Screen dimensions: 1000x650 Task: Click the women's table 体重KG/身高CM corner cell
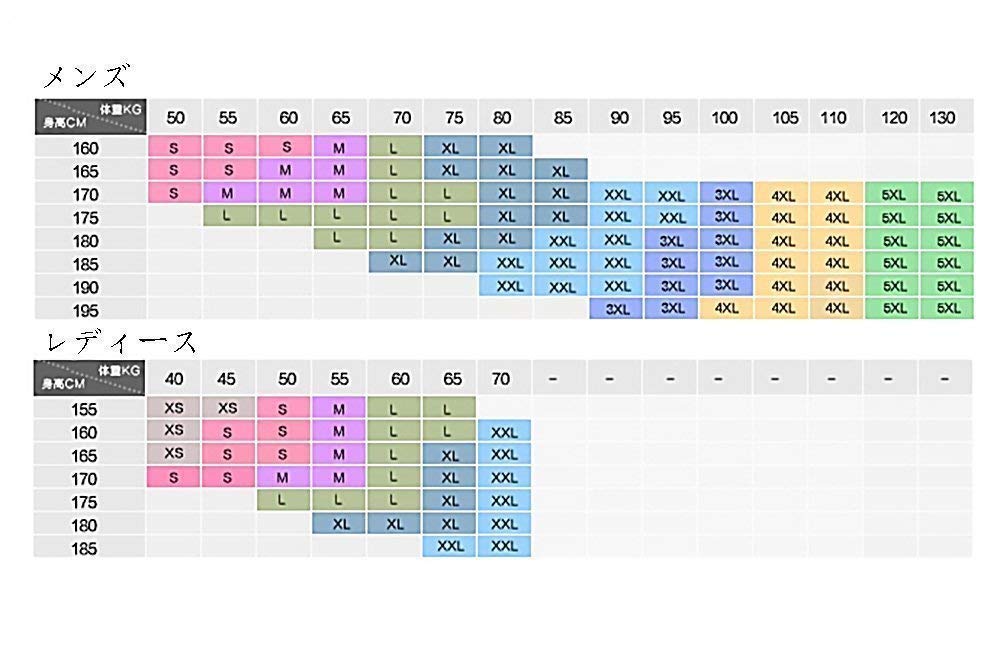point(91,377)
